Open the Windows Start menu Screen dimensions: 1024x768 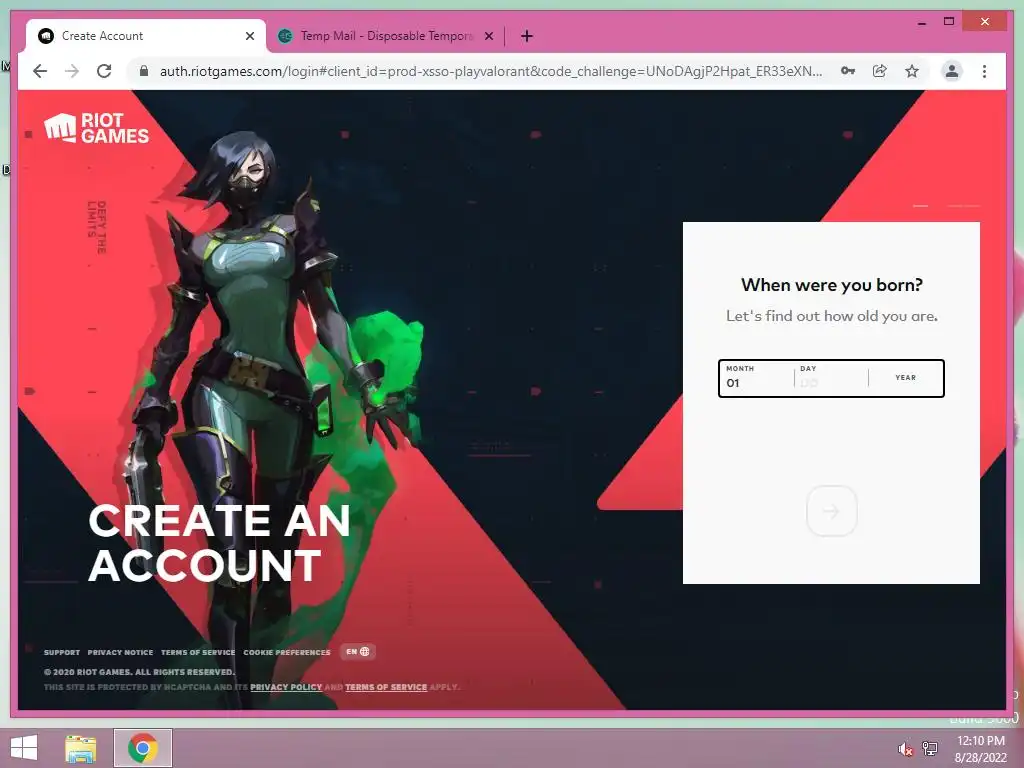[x=24, y=748]
